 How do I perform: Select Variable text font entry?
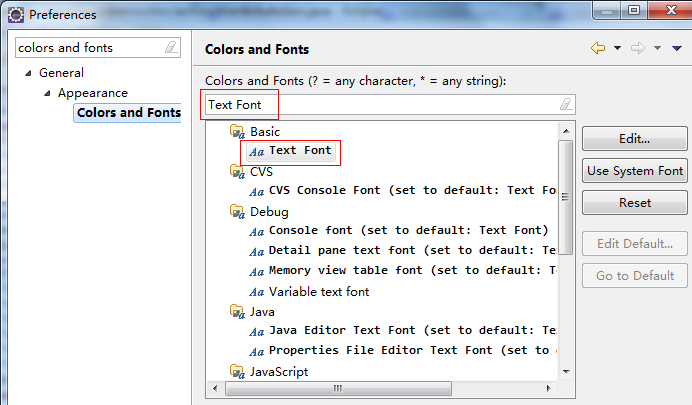318,291
